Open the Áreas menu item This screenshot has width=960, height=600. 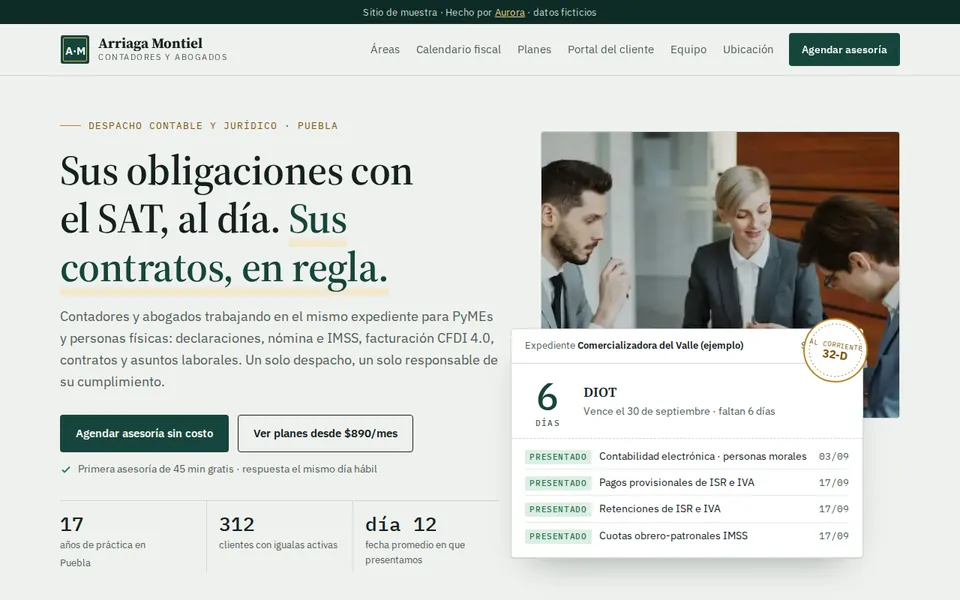(x=384, y=50)
